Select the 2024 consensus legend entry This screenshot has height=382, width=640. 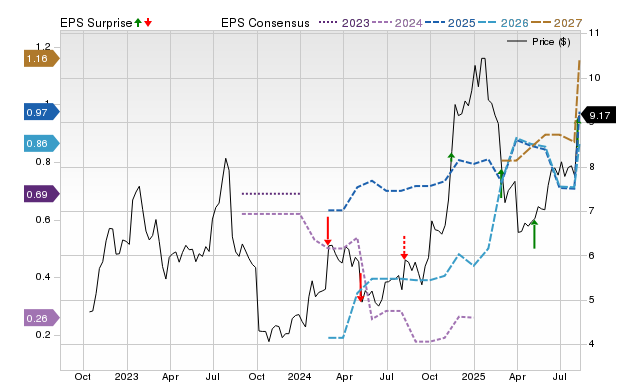click(397, 23)
